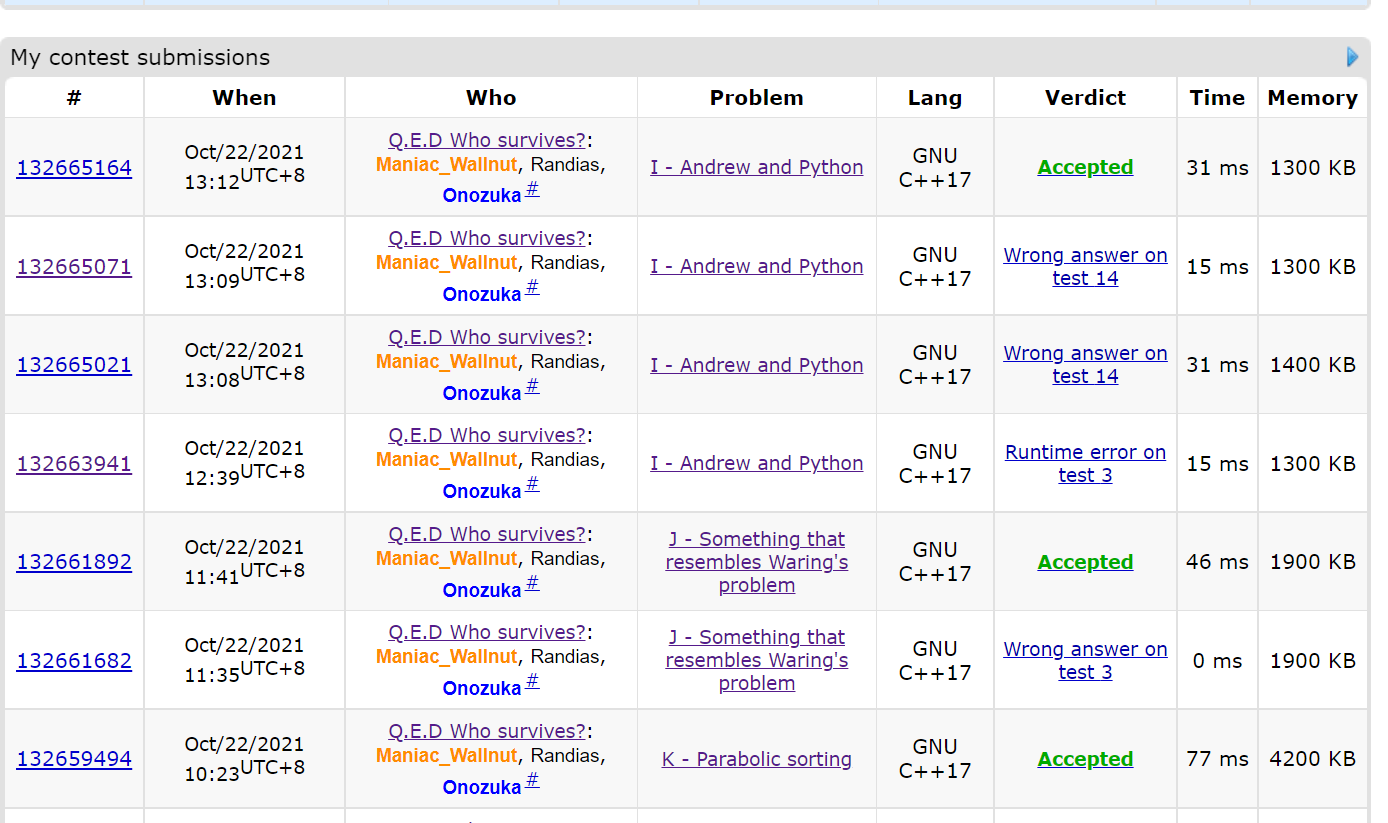Open the K - Parabolic sorting problem
Viewport: 1388px width, 823px height.
[756, 759]
